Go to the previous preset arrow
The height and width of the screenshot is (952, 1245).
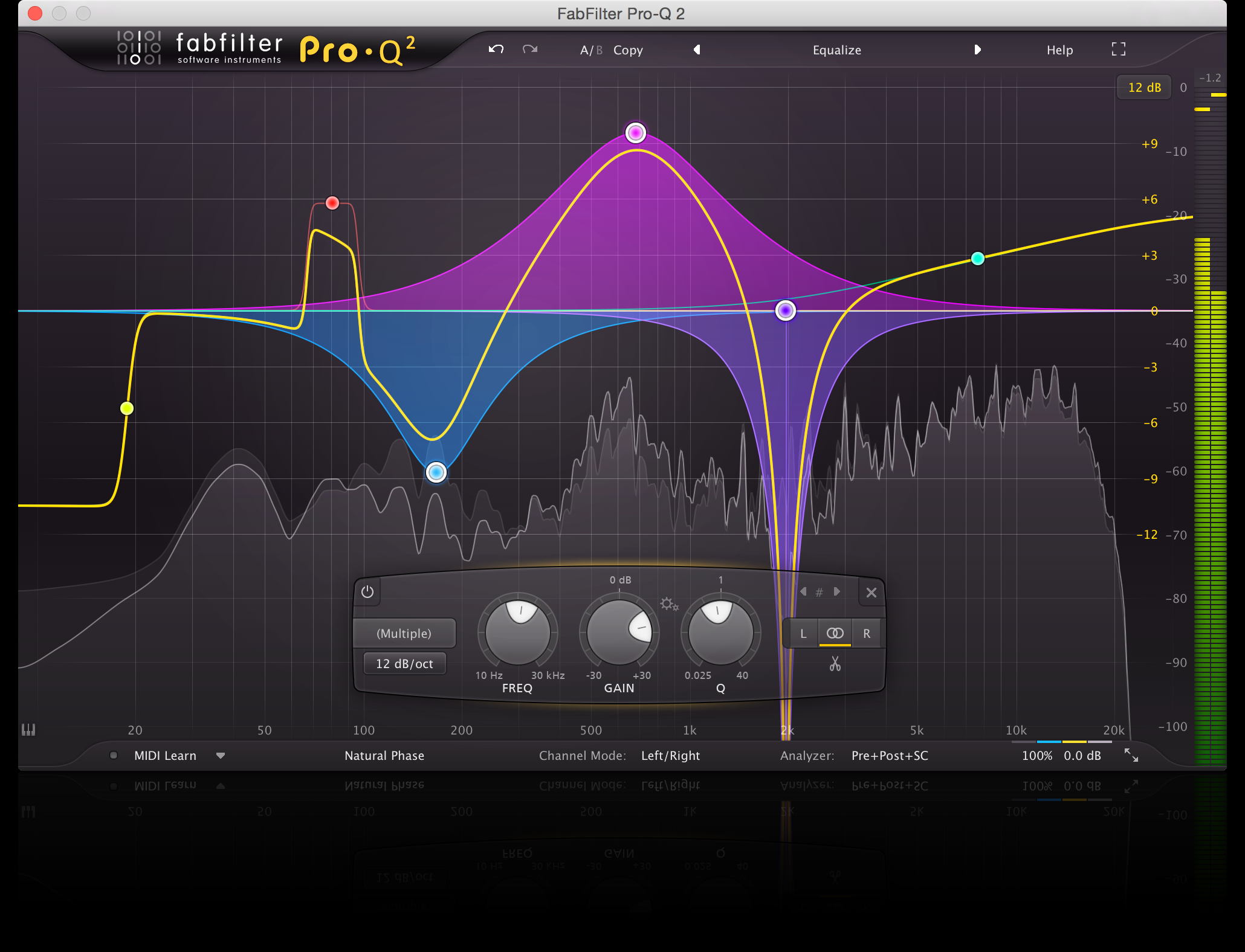(x=697, y=50)
